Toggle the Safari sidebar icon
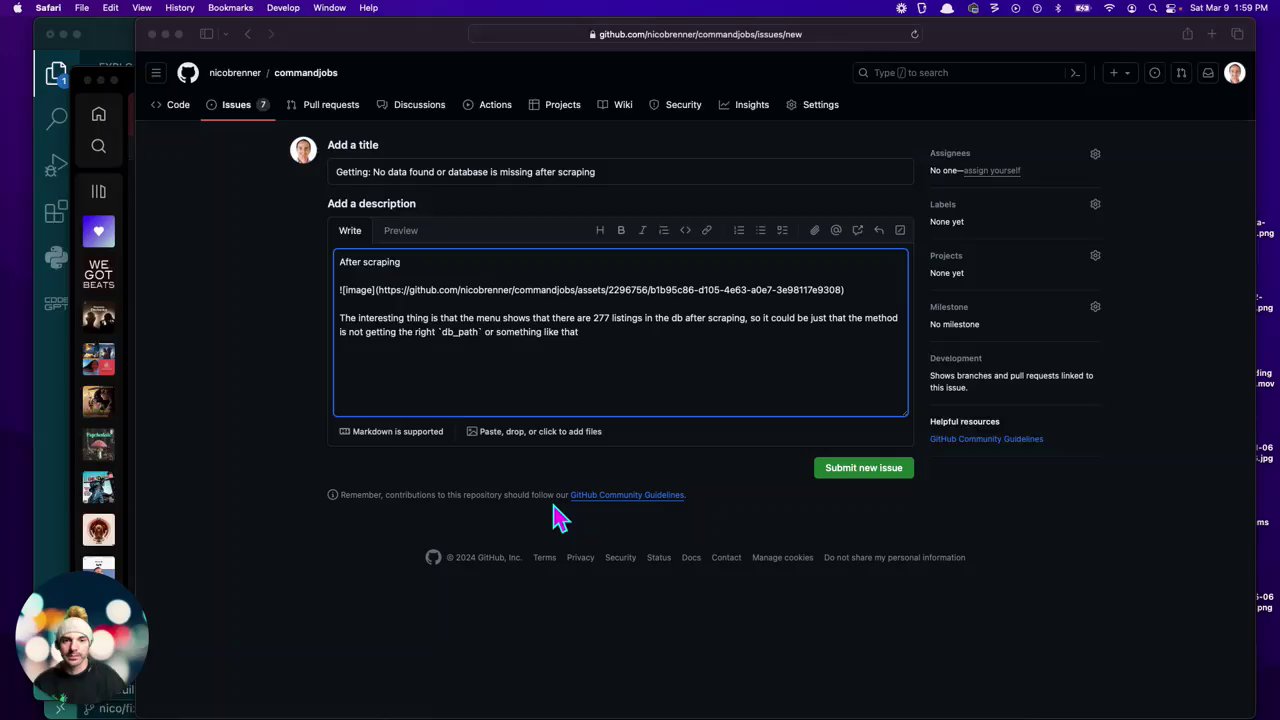1280x720 pixels. click(x=206, y=34)
